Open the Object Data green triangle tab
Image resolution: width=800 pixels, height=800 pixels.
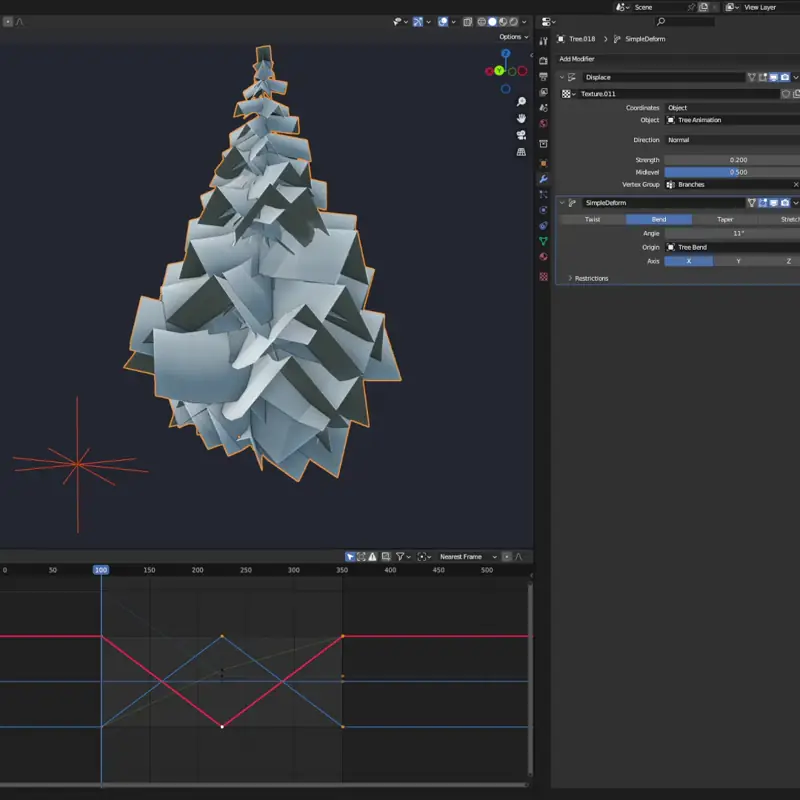pos(544,242)
